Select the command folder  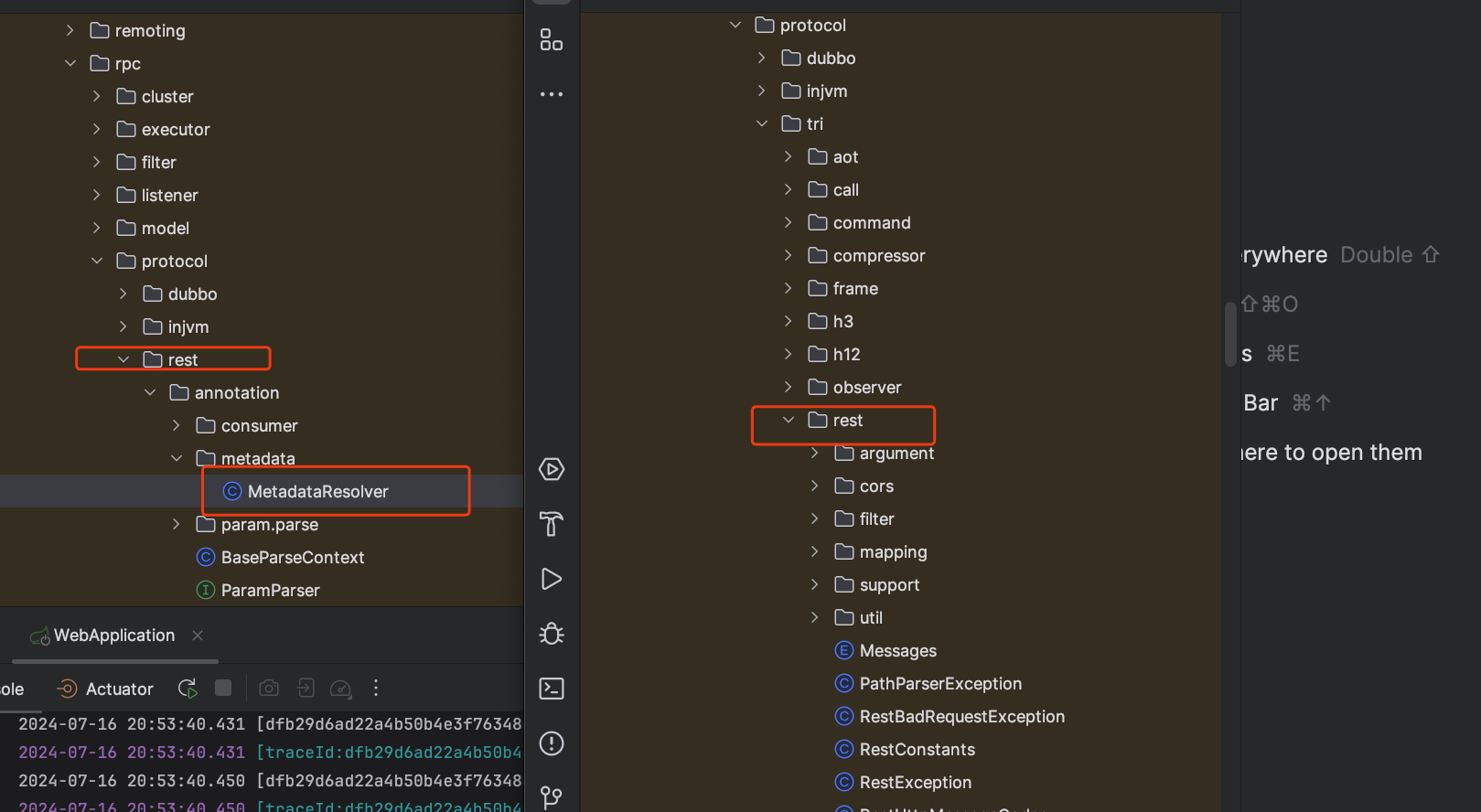coord(872,222)
